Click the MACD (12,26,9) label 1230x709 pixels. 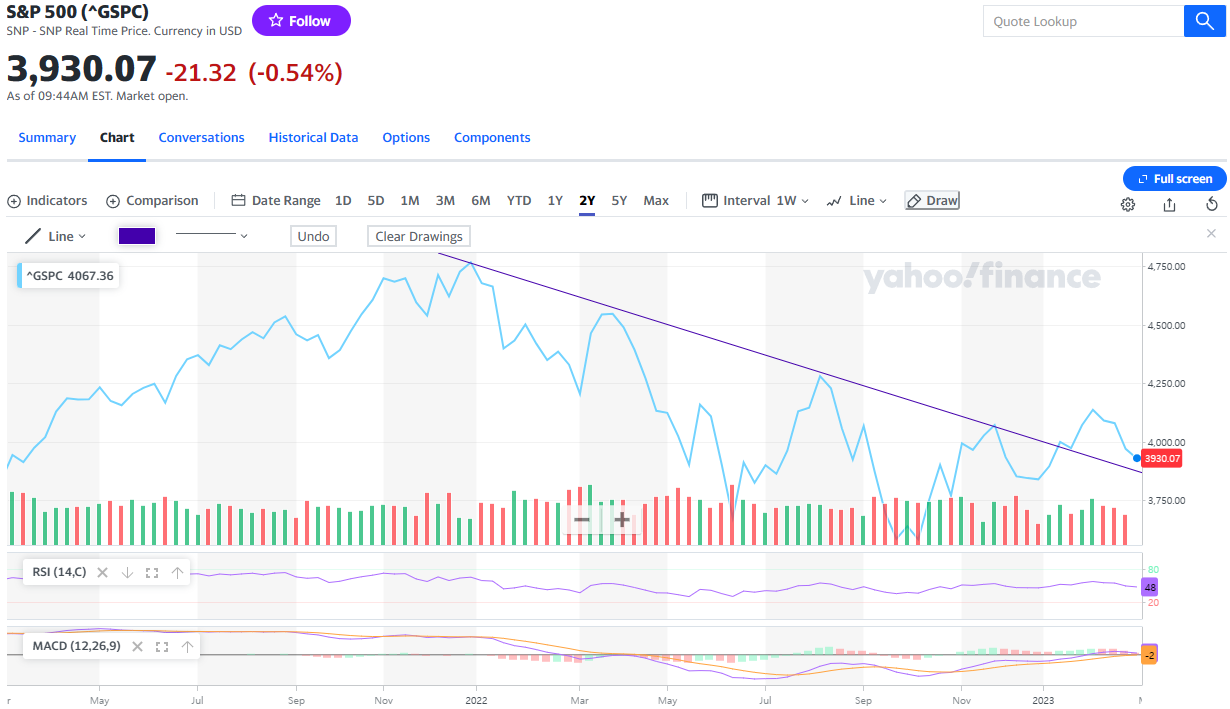[x=76, y=646]
